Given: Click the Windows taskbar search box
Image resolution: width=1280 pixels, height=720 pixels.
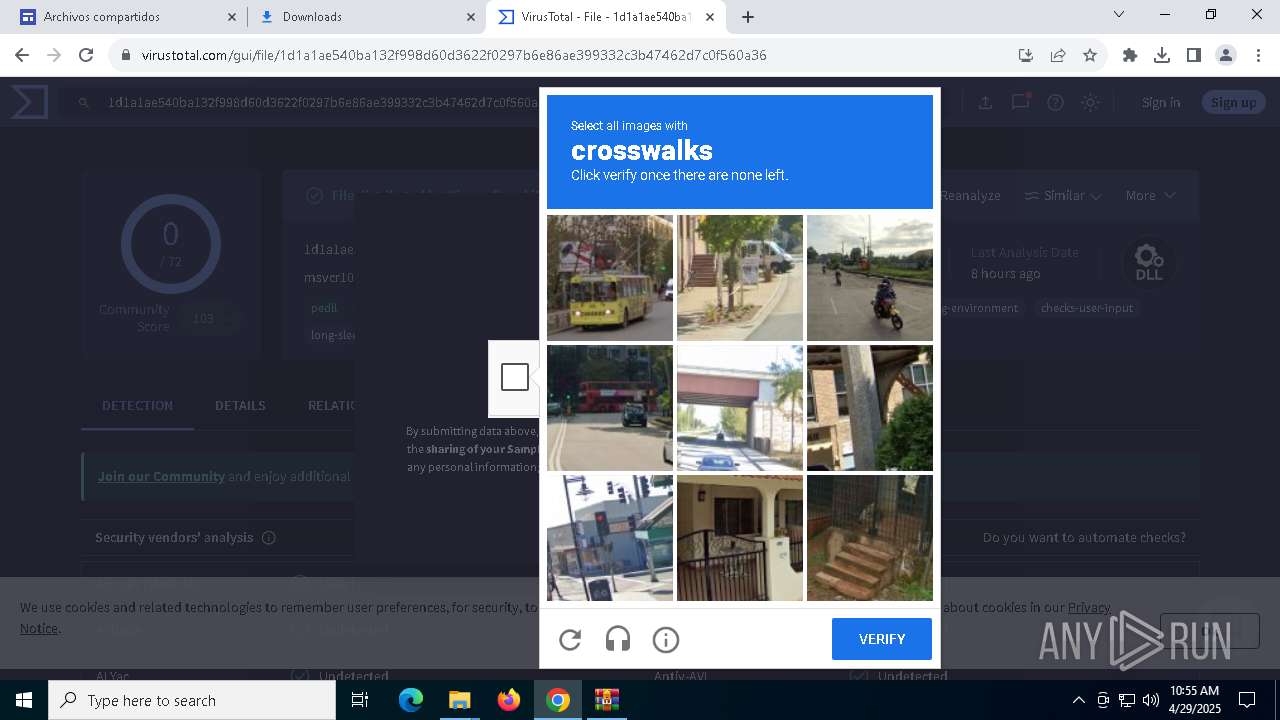Looking at the screenshot, I should tap(192, 700).
